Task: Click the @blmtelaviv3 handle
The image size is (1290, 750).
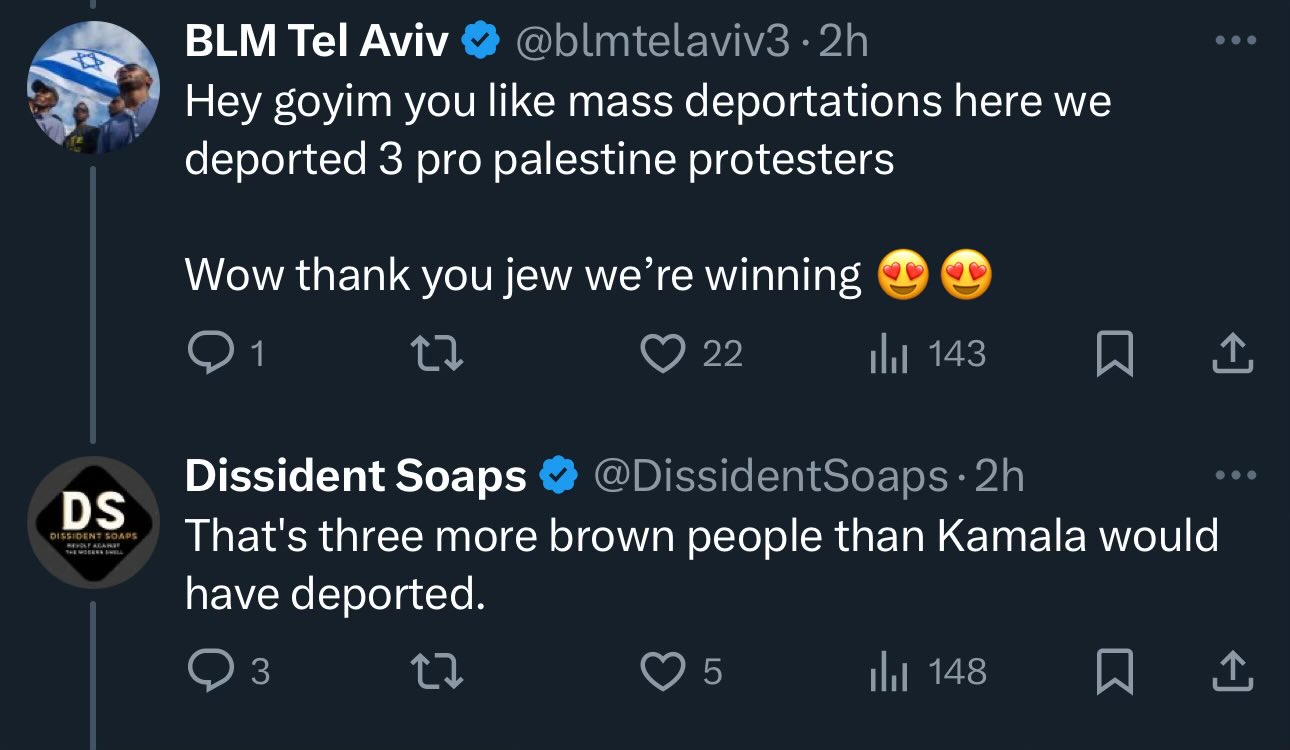Action: [652, 42]
